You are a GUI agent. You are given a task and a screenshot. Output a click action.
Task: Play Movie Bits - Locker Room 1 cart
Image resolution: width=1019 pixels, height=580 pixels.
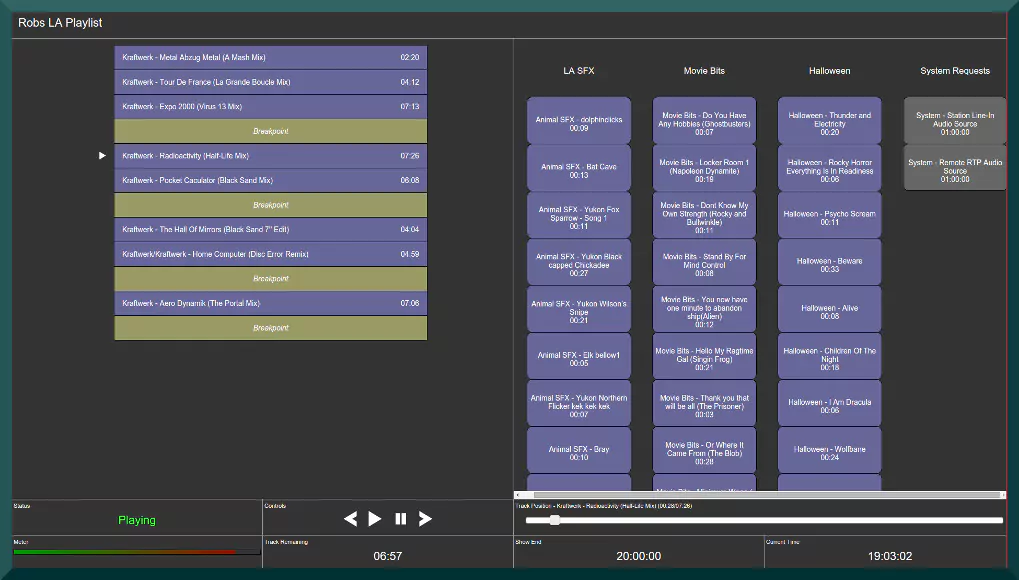pos(704,168)
